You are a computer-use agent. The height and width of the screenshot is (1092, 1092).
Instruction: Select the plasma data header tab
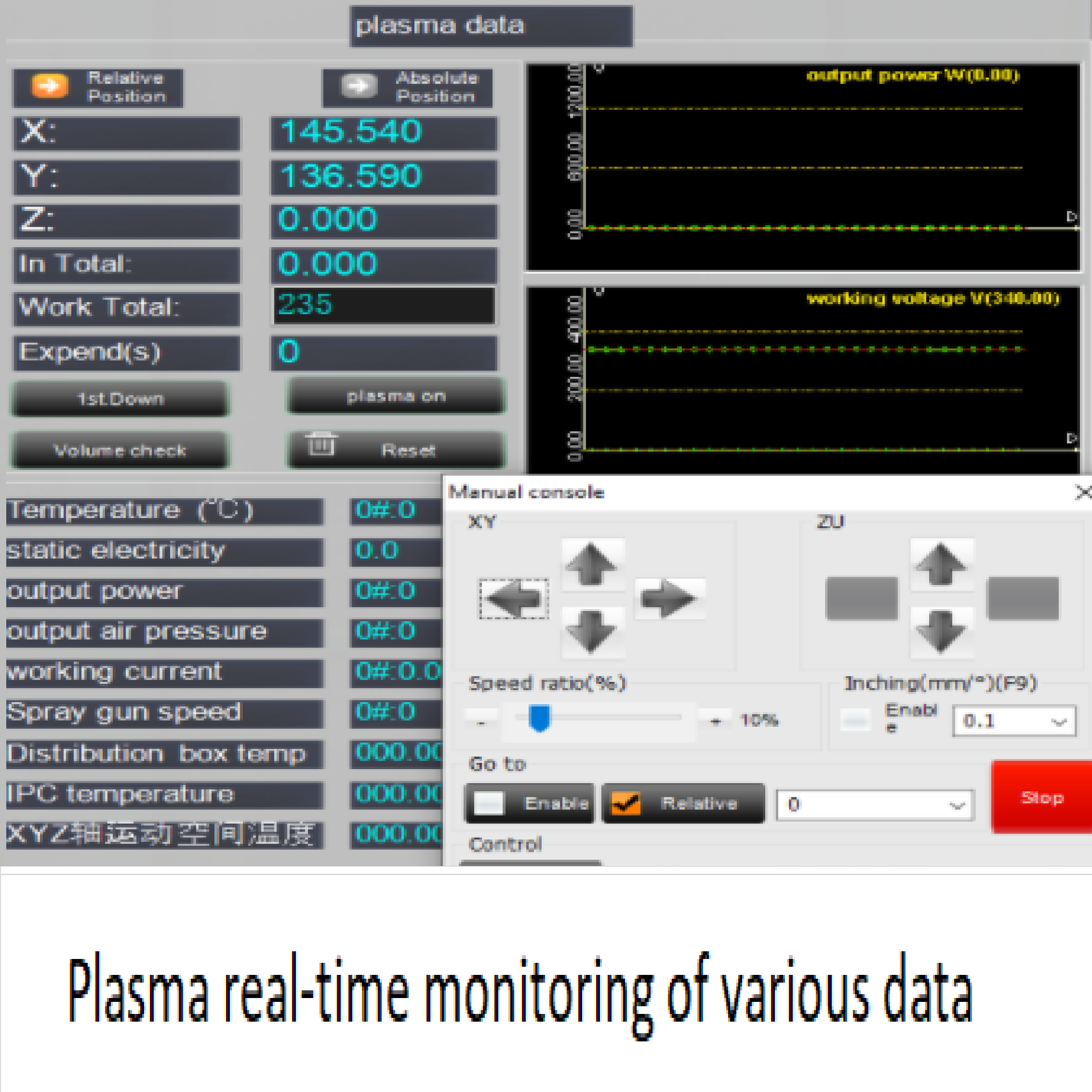point(491,26)
